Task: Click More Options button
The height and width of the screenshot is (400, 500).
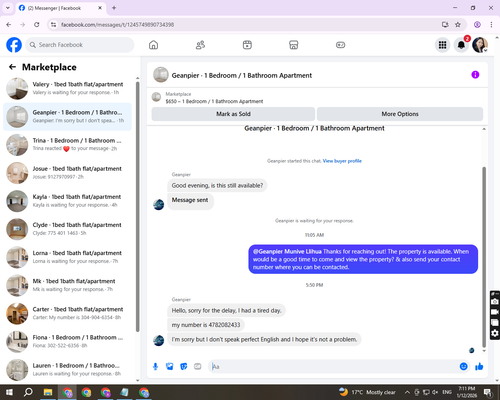Action: point(400,114)
